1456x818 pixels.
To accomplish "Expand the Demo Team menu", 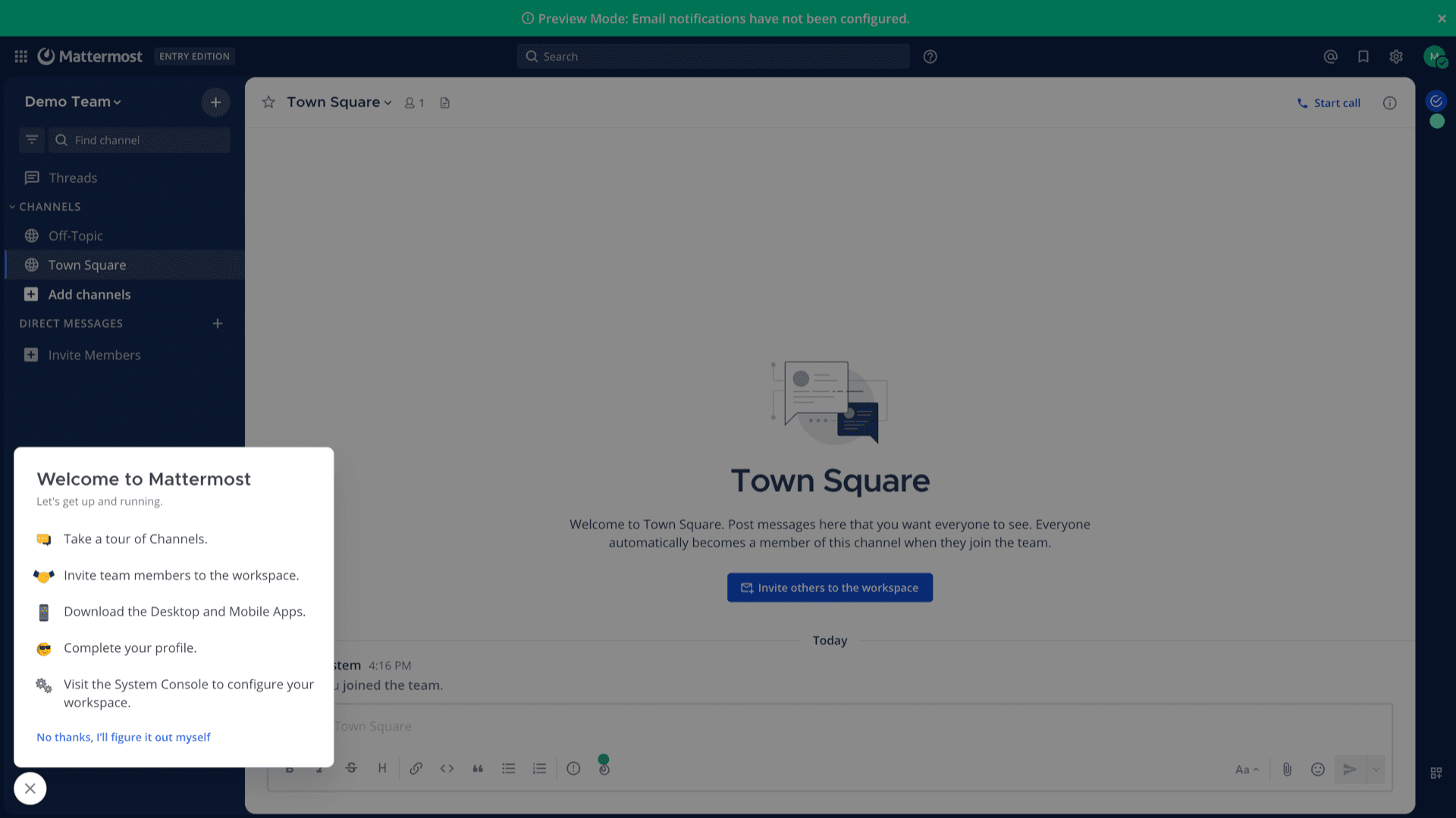I will (73, 102).
